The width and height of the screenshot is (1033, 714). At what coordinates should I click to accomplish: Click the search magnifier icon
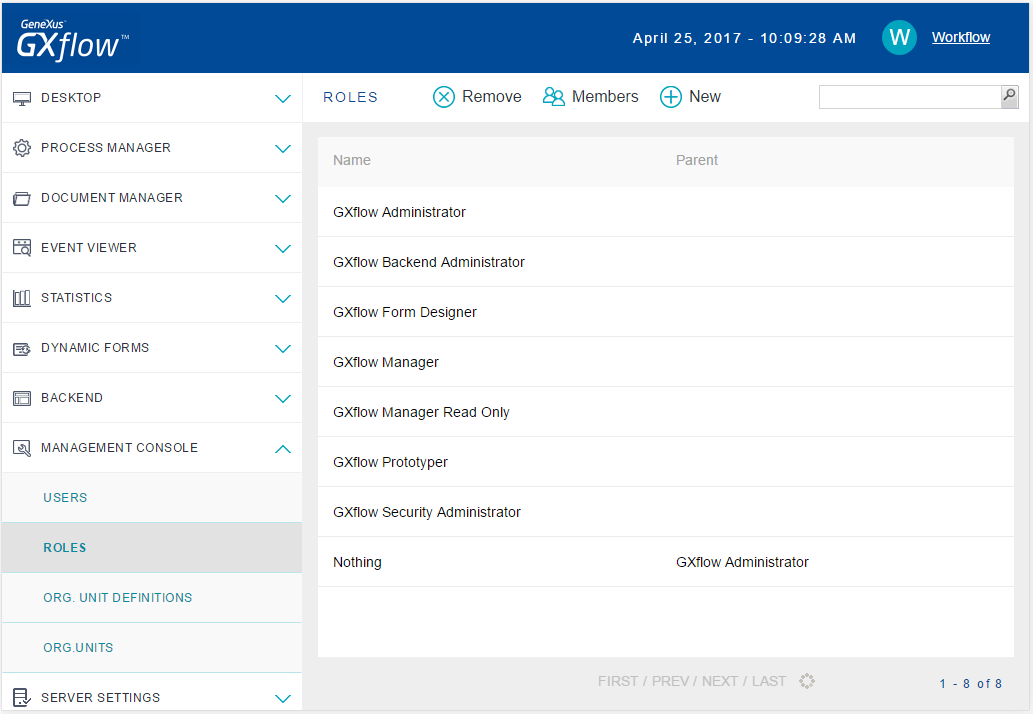coord(1009,96)
